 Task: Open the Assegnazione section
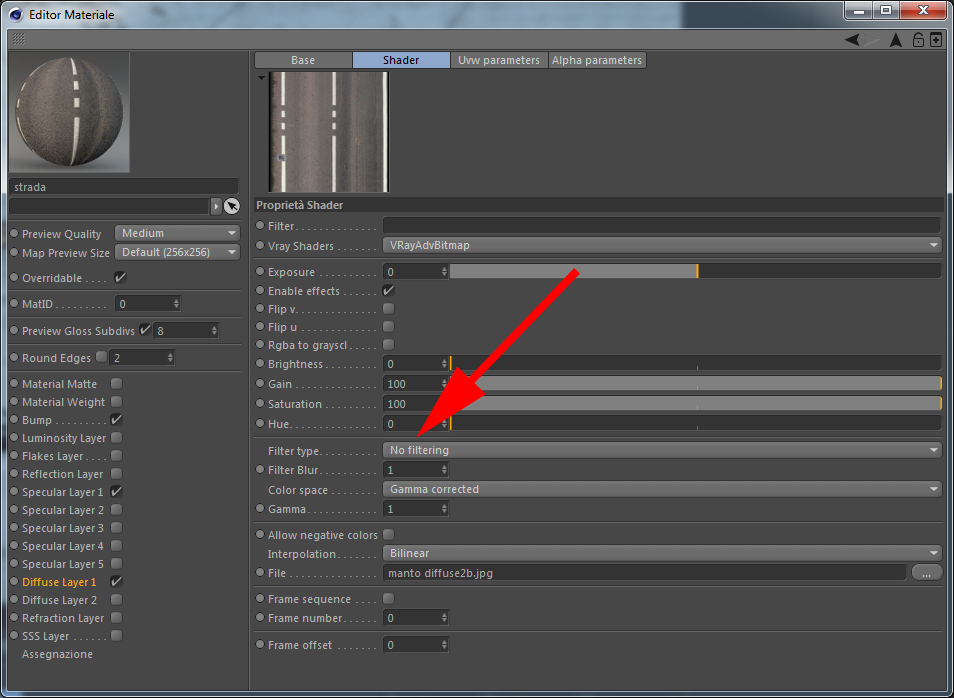click(x=57, y=654)
